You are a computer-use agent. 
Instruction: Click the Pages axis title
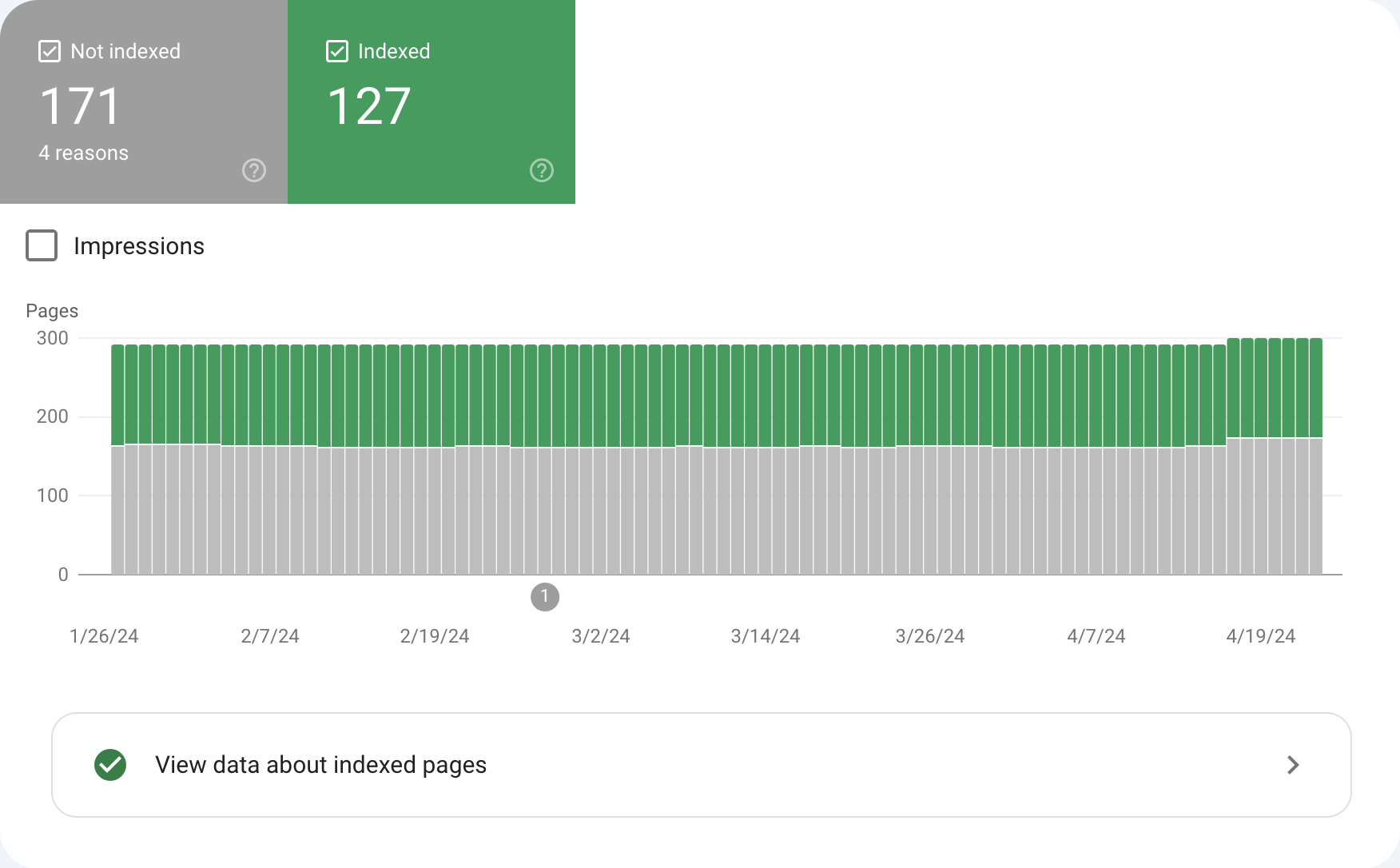pos(52,311)
